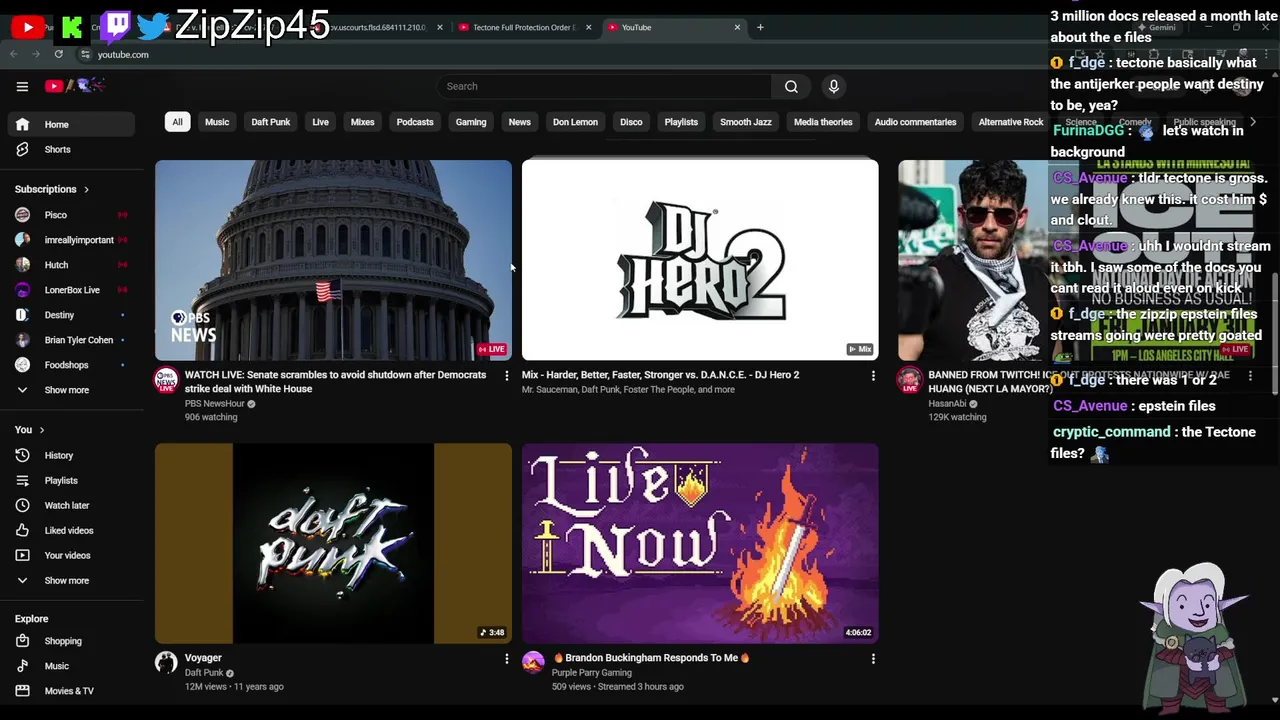Viewport: 1280px width, 720px height.
Task: Click Purple Parry Gaming channel avatar
Action: 533,662
